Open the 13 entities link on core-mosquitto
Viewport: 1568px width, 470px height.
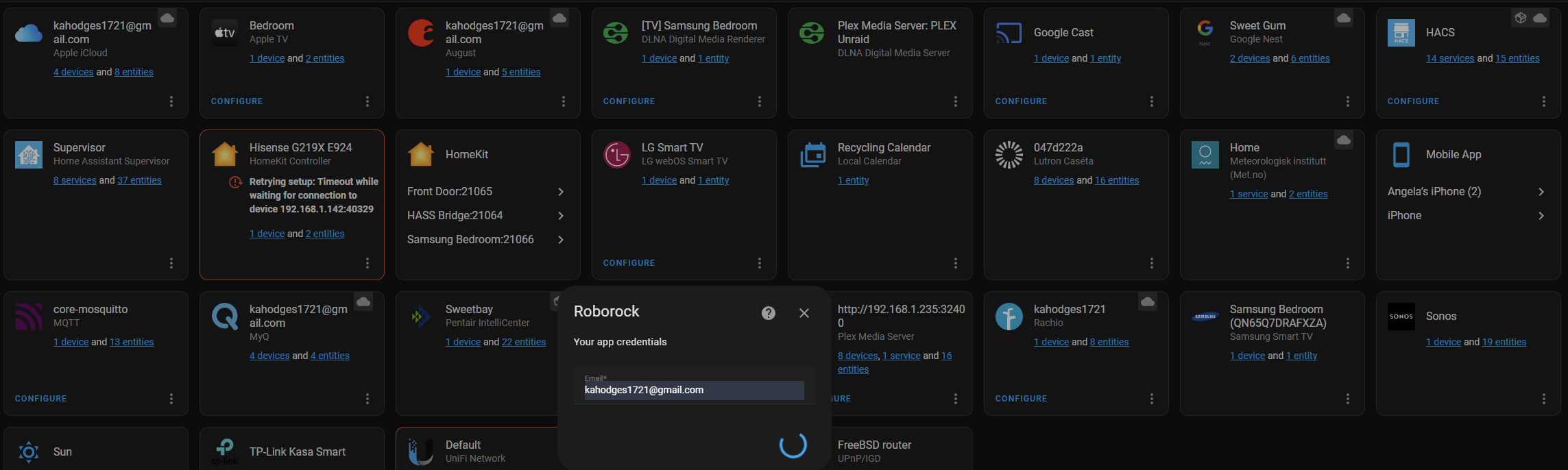coord(132,342)
